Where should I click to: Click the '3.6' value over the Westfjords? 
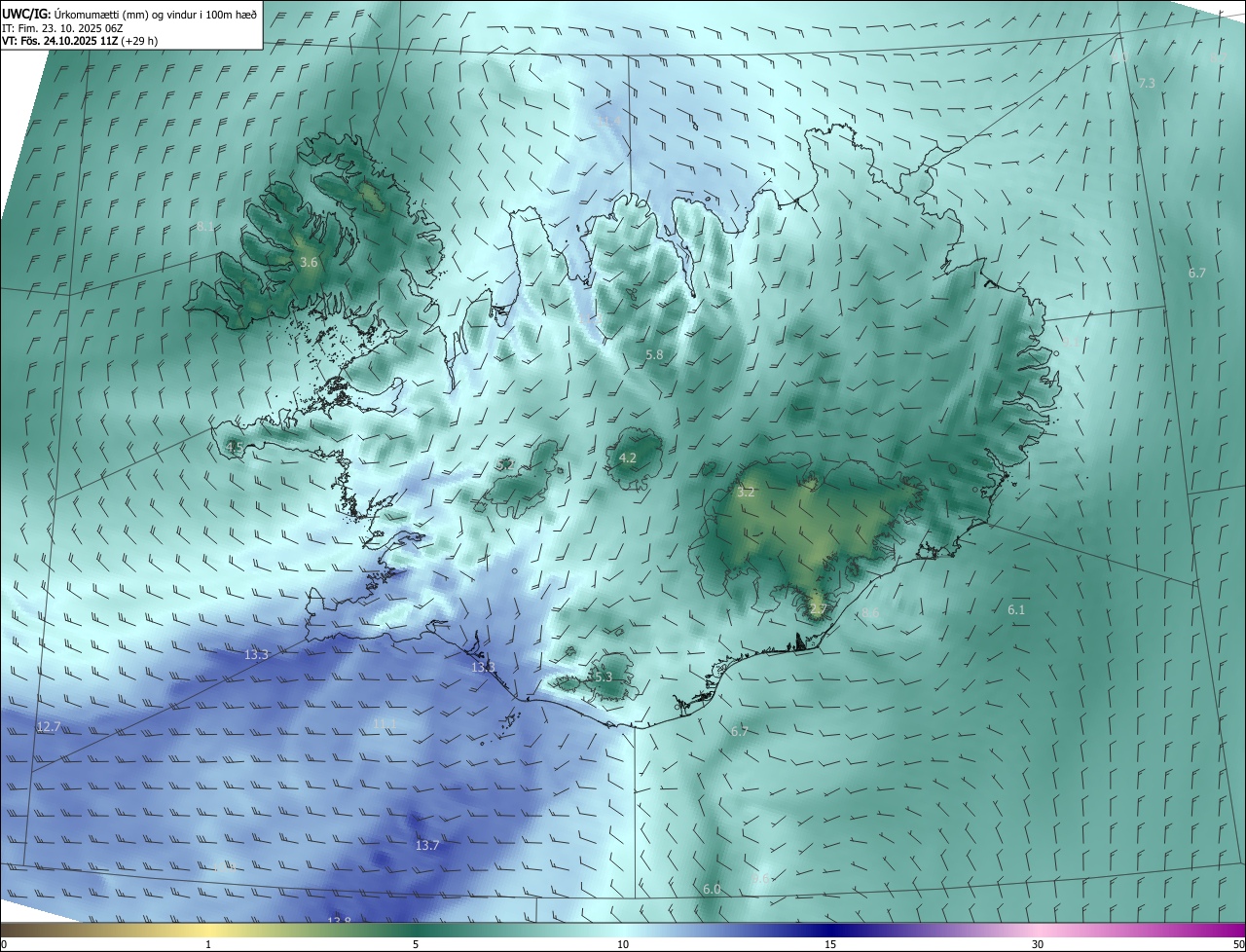point(309,263)
